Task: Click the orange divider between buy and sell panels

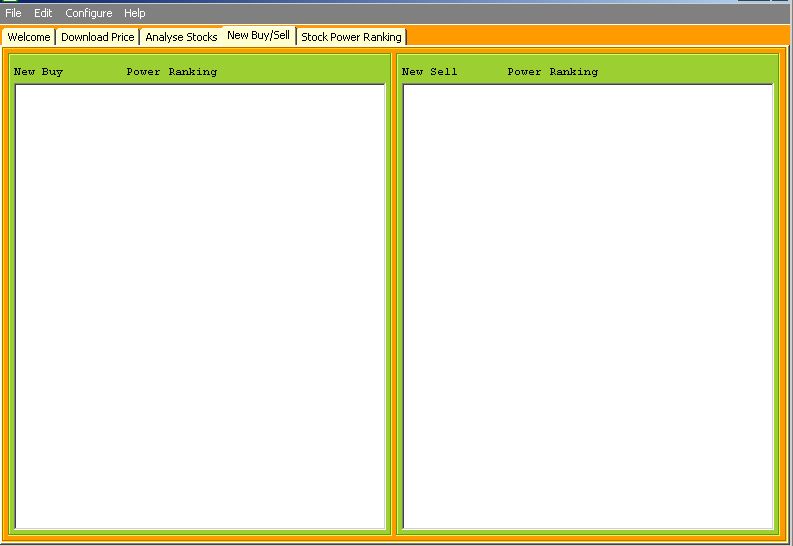Action: click(394, 300)
